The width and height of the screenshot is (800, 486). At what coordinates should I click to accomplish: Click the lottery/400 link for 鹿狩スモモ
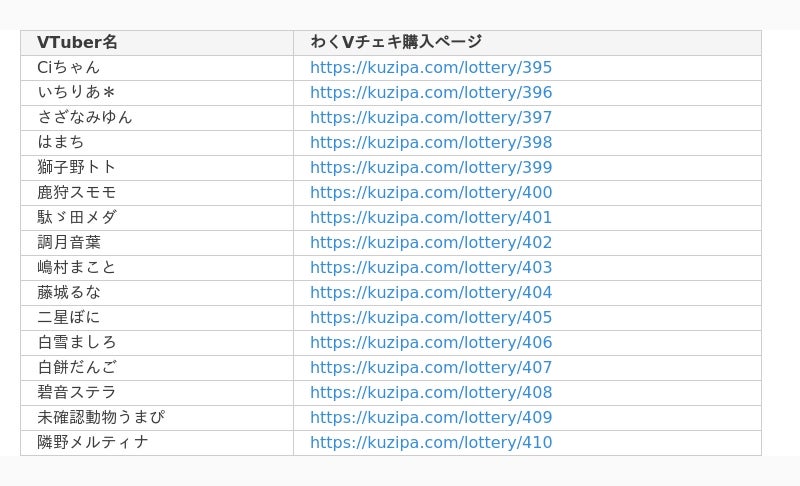click(430, 193)
